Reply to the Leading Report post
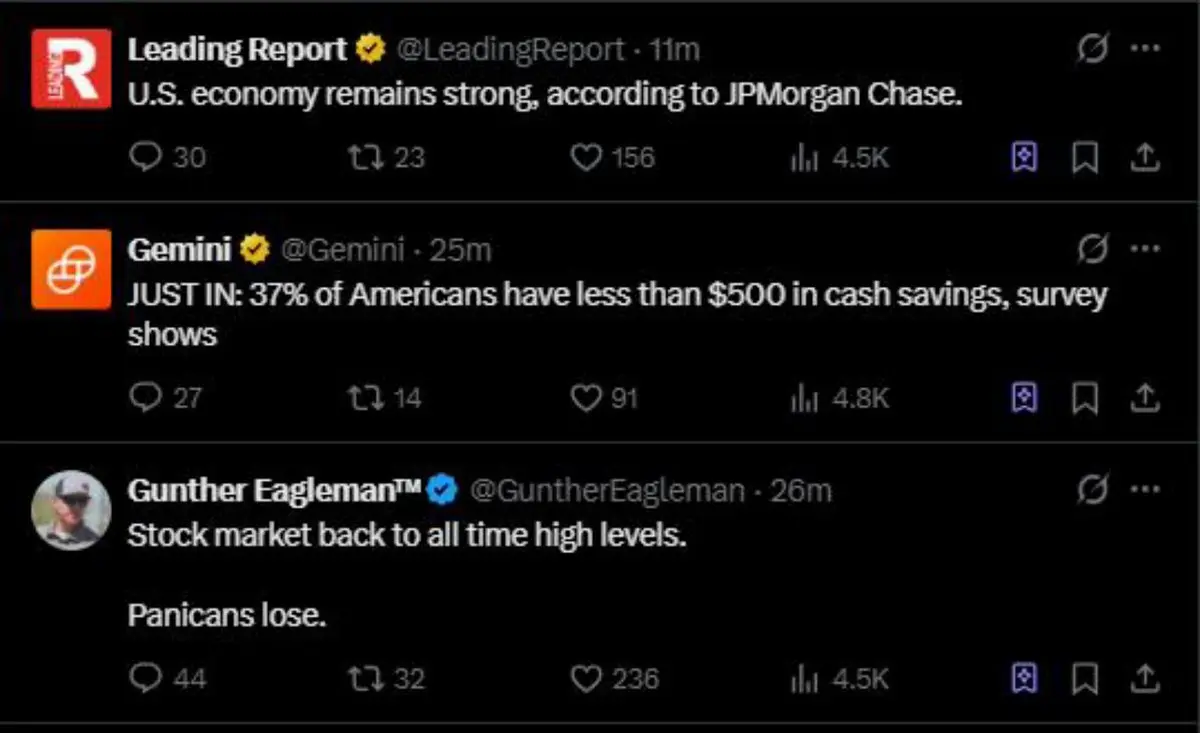The width and height of the screenshot is (1200, 733). [x=146, y=158]
